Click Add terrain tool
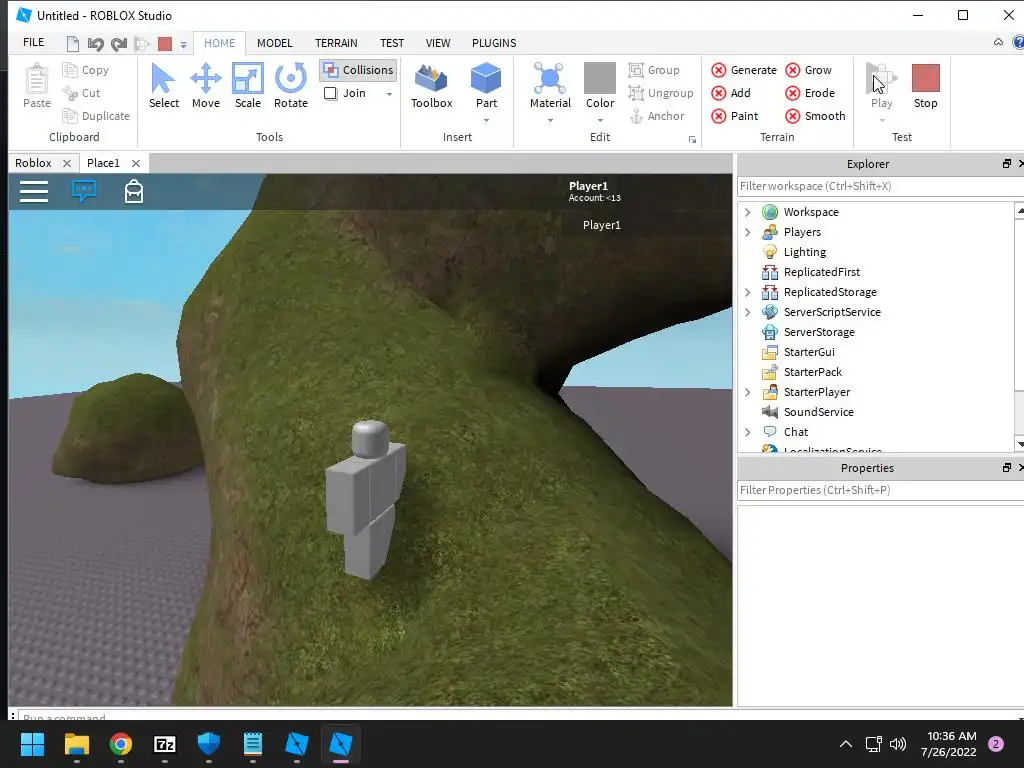Screen dimensions: 1024x768 731,93
